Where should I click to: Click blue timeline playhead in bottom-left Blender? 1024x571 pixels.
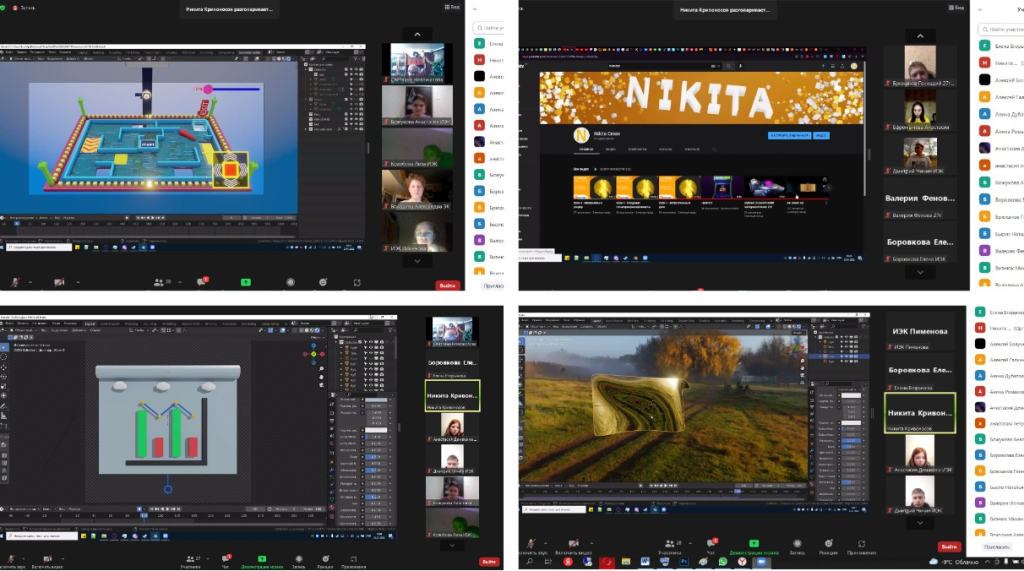coord(144,515)
